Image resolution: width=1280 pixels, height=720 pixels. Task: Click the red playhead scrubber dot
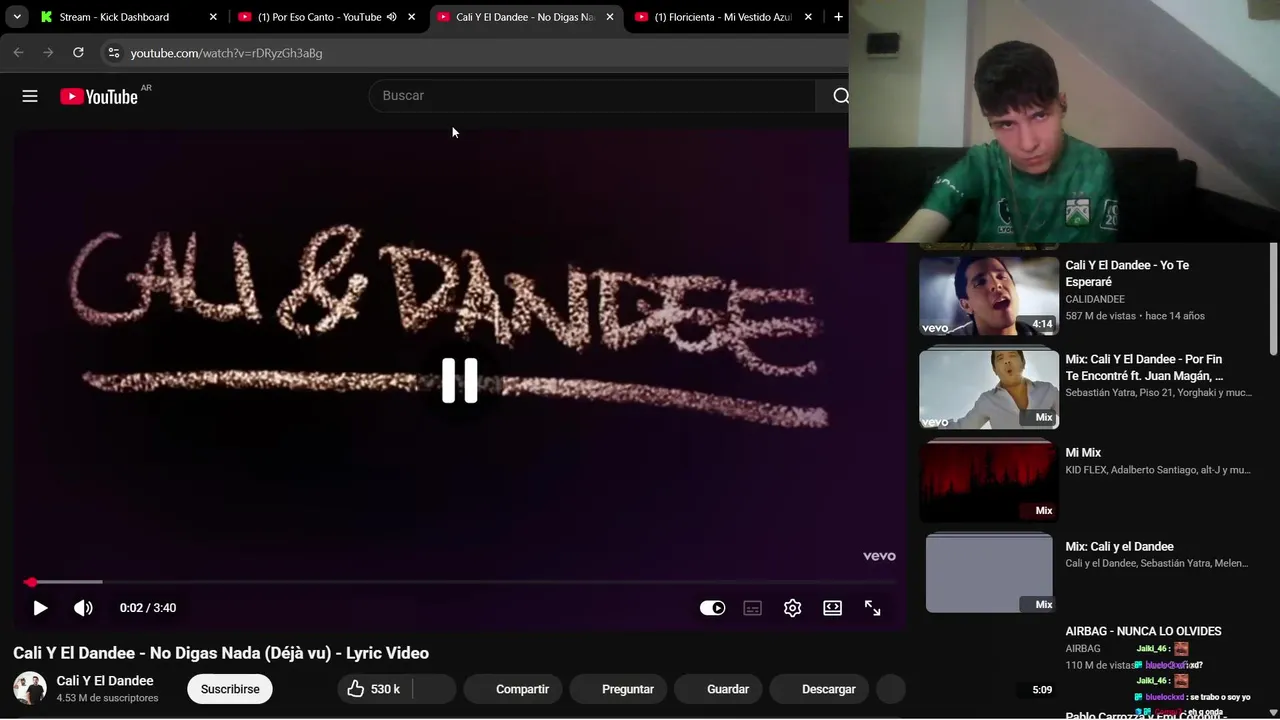tap(31, 581)
